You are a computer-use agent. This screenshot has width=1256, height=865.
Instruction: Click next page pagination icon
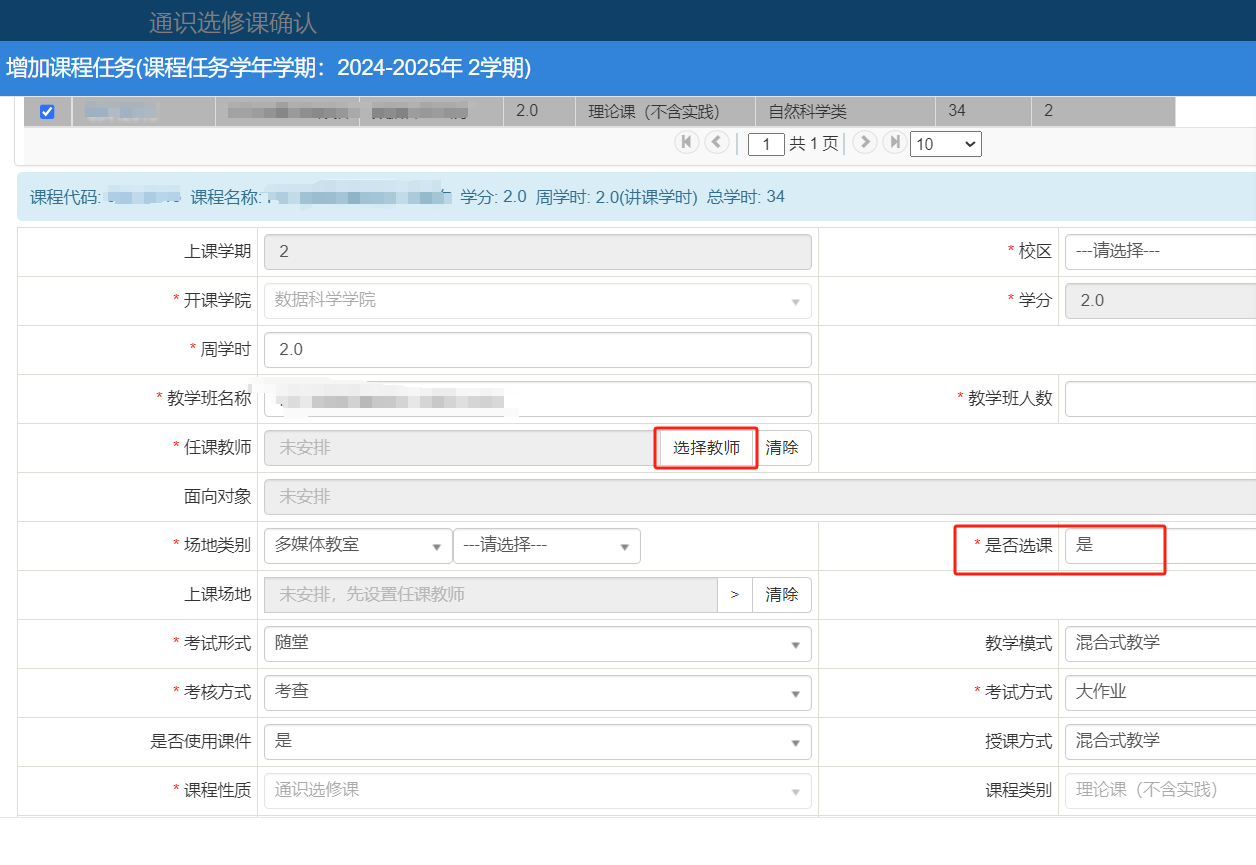[x=865, y=142]
